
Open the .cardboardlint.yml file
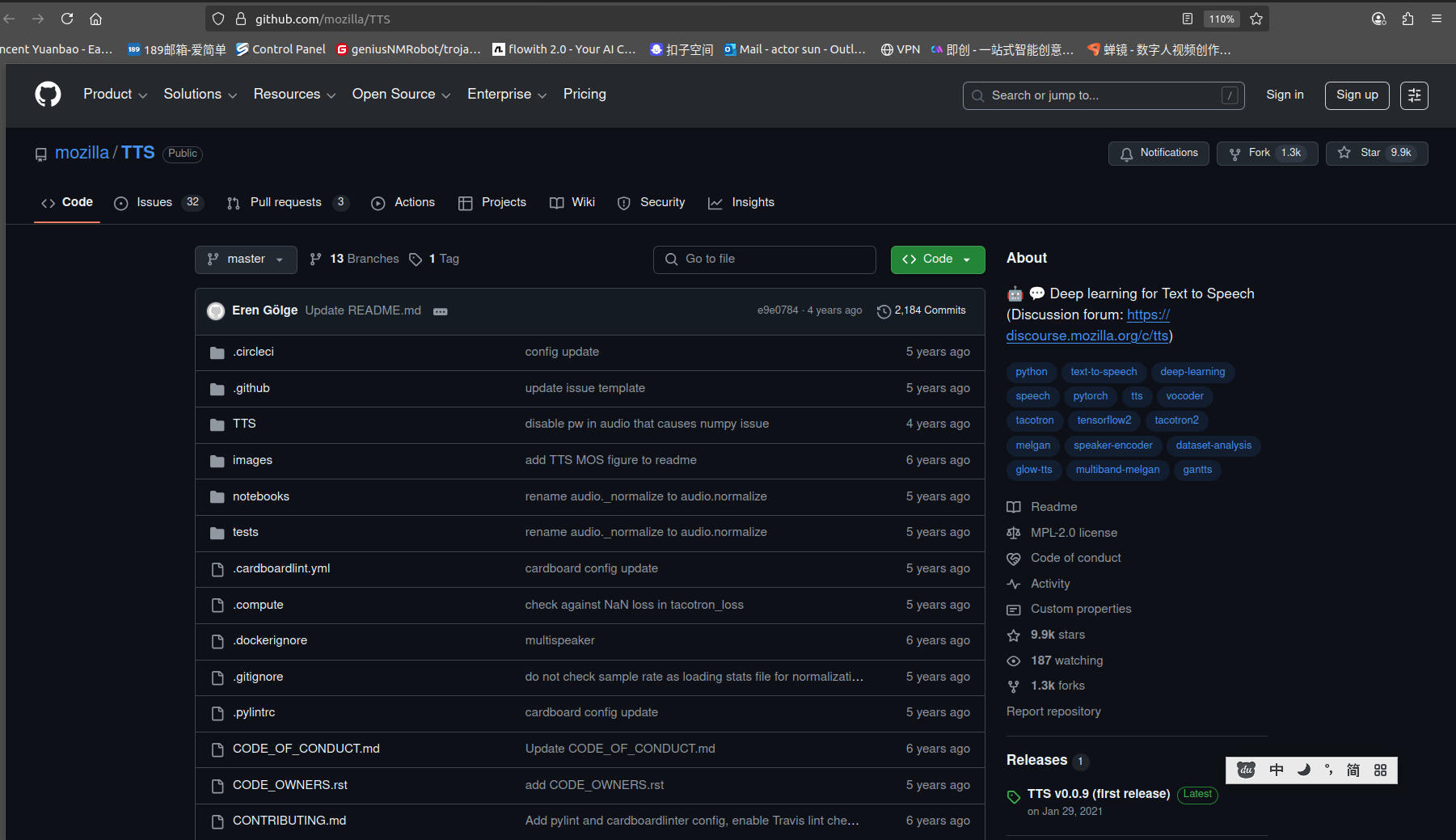(281, 568)
